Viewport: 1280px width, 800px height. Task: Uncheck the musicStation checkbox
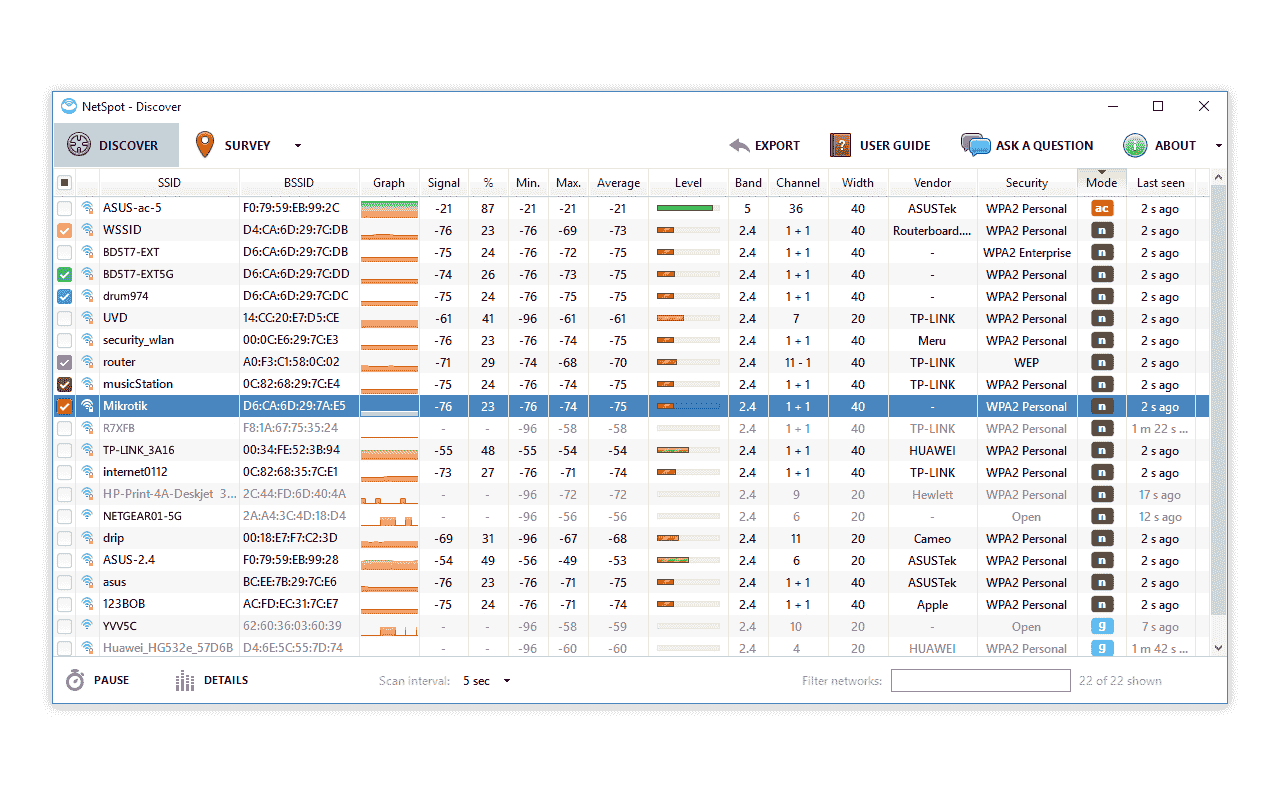click(64, 384)
